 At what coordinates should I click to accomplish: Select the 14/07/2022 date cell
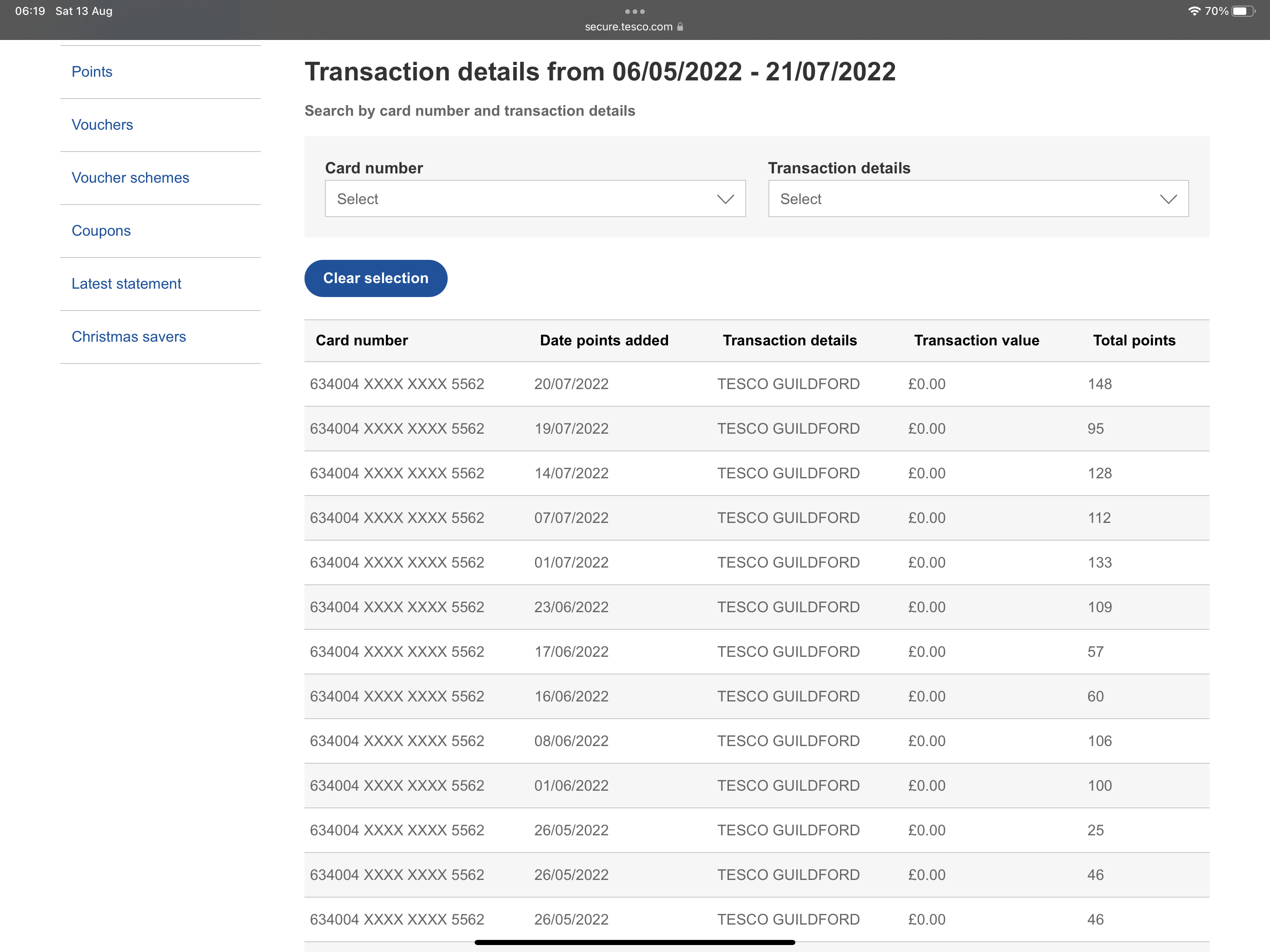(571, 473)
